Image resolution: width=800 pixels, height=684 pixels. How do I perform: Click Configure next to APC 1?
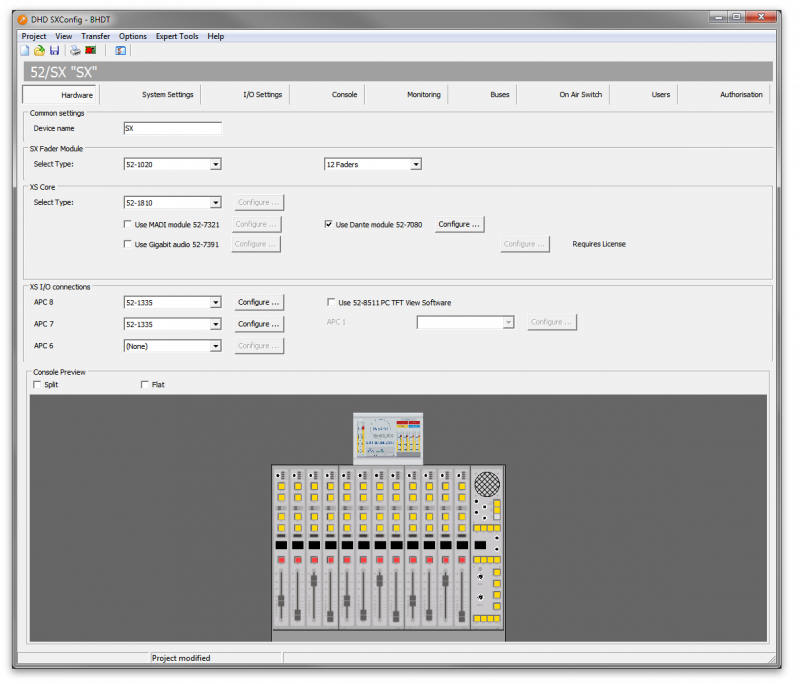point(552,322)
